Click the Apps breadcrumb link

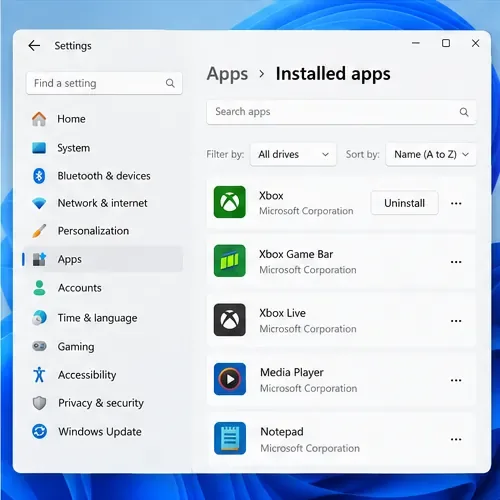click(227, 74)
